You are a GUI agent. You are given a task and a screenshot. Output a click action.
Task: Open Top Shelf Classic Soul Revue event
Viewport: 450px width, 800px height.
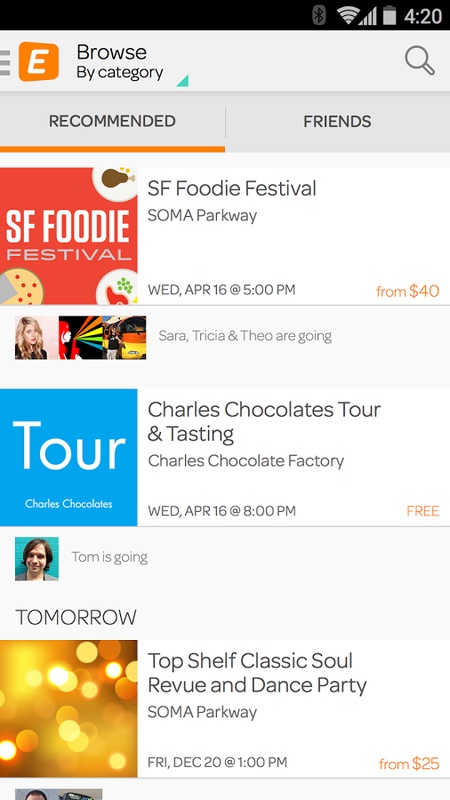pos(257,673)
